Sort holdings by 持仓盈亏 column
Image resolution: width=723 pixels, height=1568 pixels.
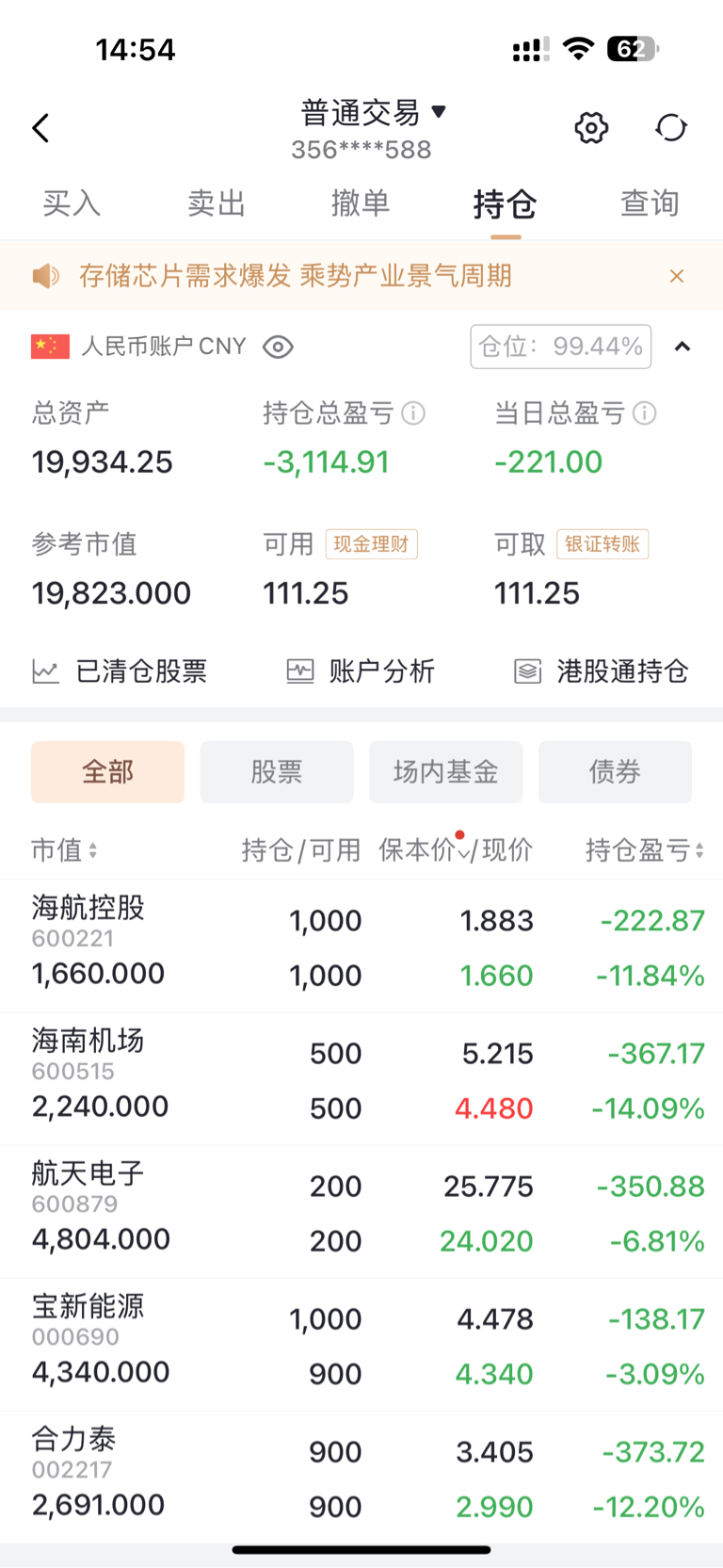pyautogui.click(x=645, y=850)
